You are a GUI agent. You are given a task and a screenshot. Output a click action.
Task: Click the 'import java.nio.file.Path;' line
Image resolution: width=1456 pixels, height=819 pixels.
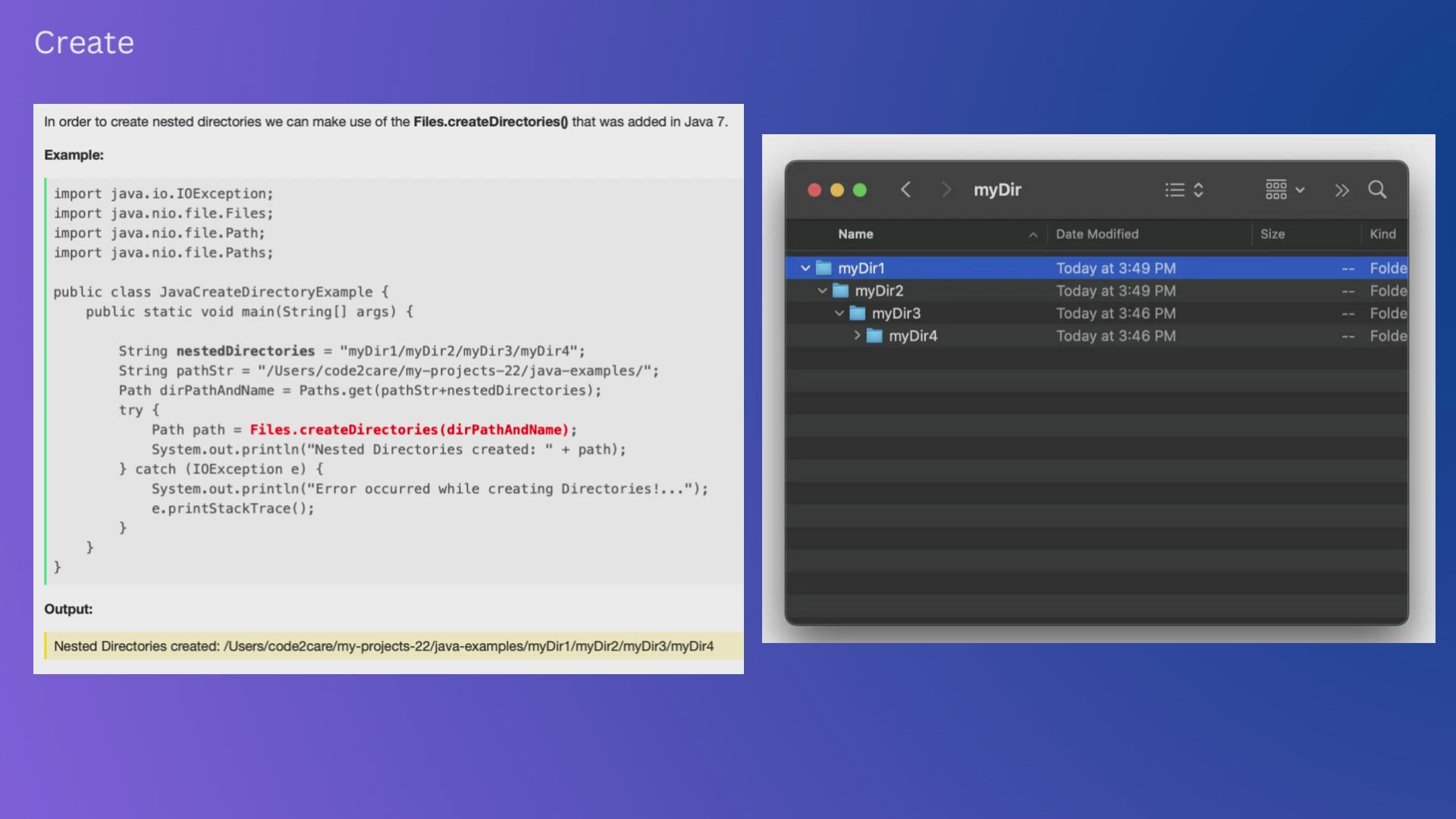[x=159, y=233]
